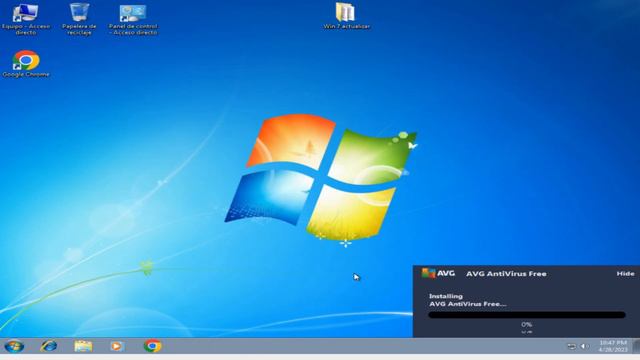Viewport: 640px width, 360px height.
Task: Open Windows Explorer from the taskbar
Action: pyautogui.click(x=83, y=346)
